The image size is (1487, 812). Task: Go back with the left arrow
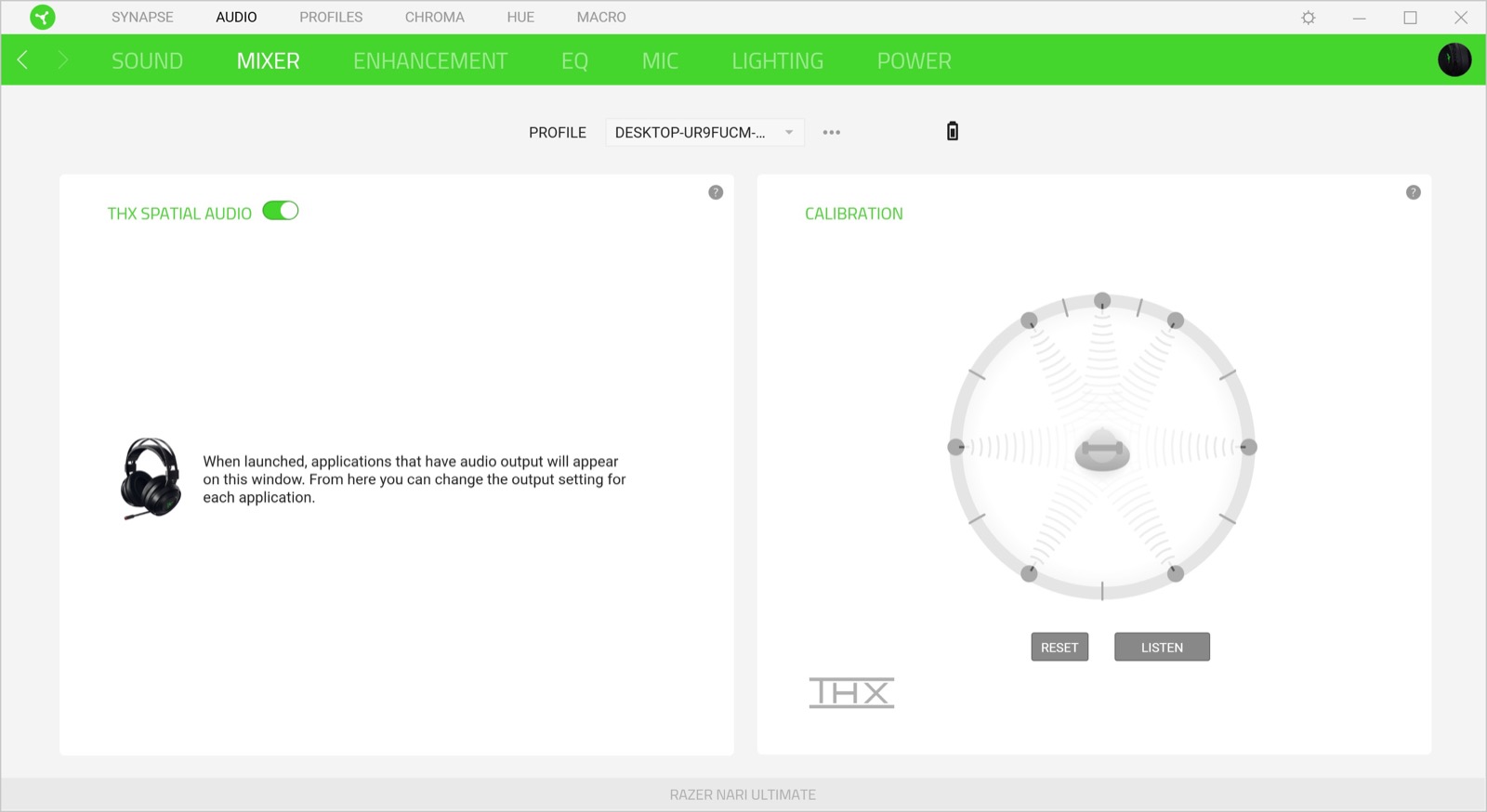22,60
